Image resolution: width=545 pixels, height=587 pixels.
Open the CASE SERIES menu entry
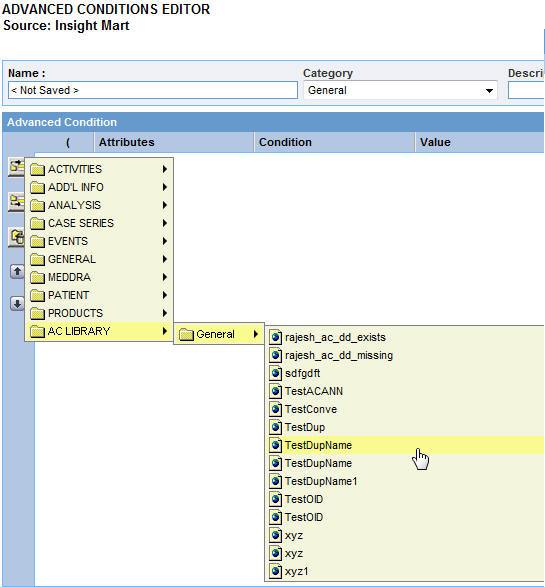pos(99,223)
